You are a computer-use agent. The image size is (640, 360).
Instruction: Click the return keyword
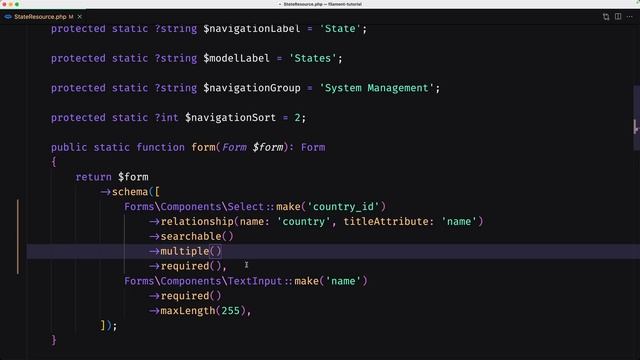pos(93,177)
